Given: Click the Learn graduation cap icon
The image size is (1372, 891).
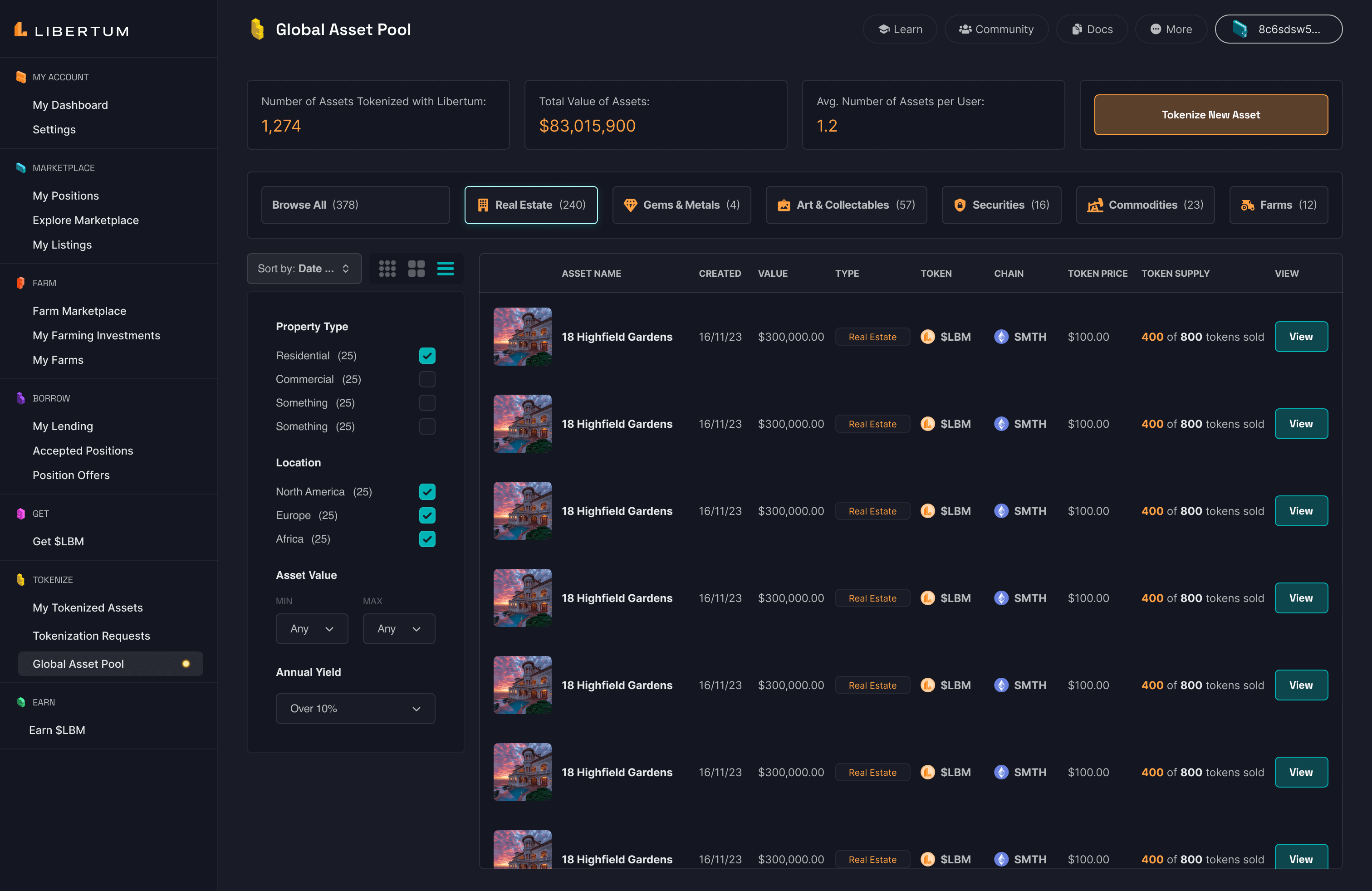Looking at the screenshot, I should click(x=883, y=29).
